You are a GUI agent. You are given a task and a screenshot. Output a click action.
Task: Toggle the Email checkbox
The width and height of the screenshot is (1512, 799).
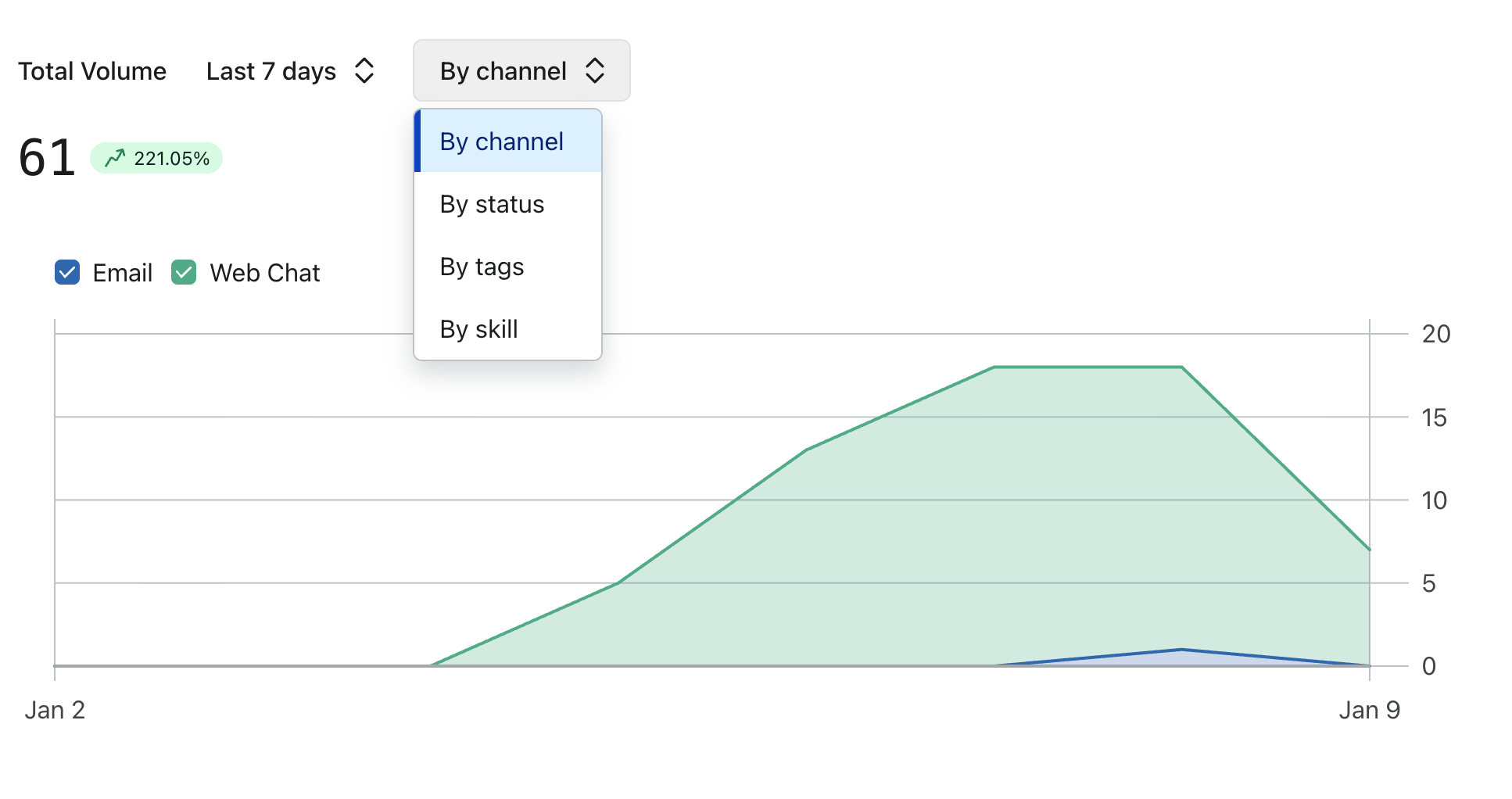point(67,273)
